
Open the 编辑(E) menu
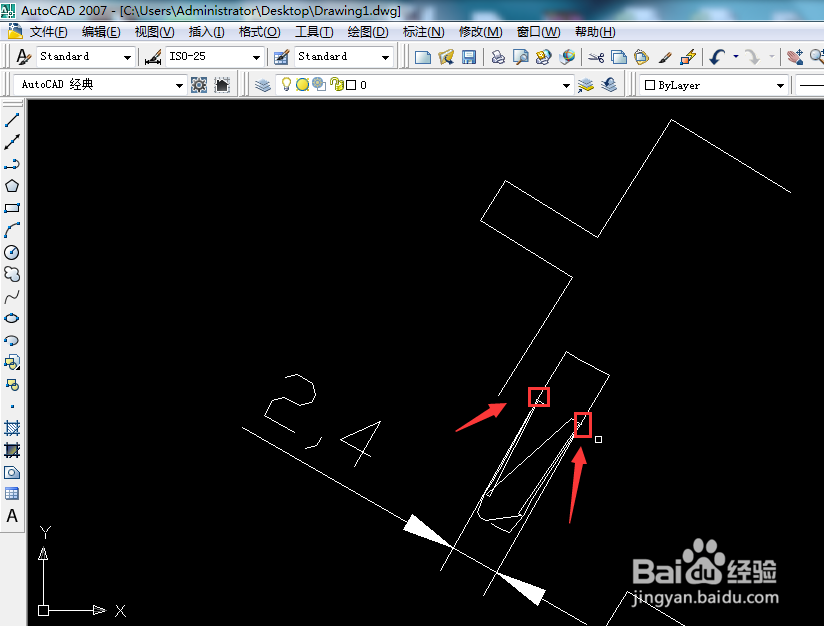point(101,32)
